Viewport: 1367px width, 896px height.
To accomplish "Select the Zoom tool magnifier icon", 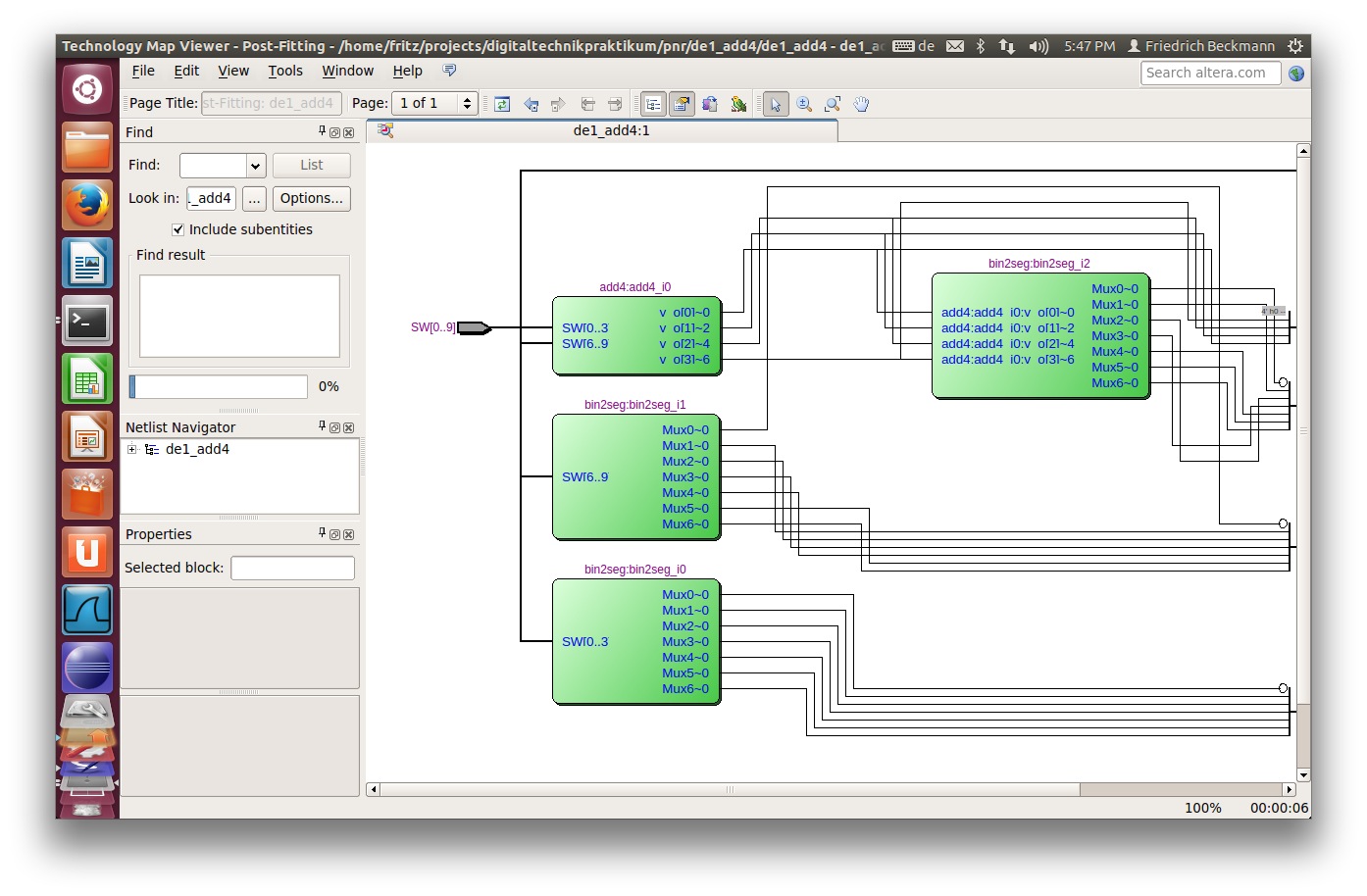I will (x=804, y=104).
